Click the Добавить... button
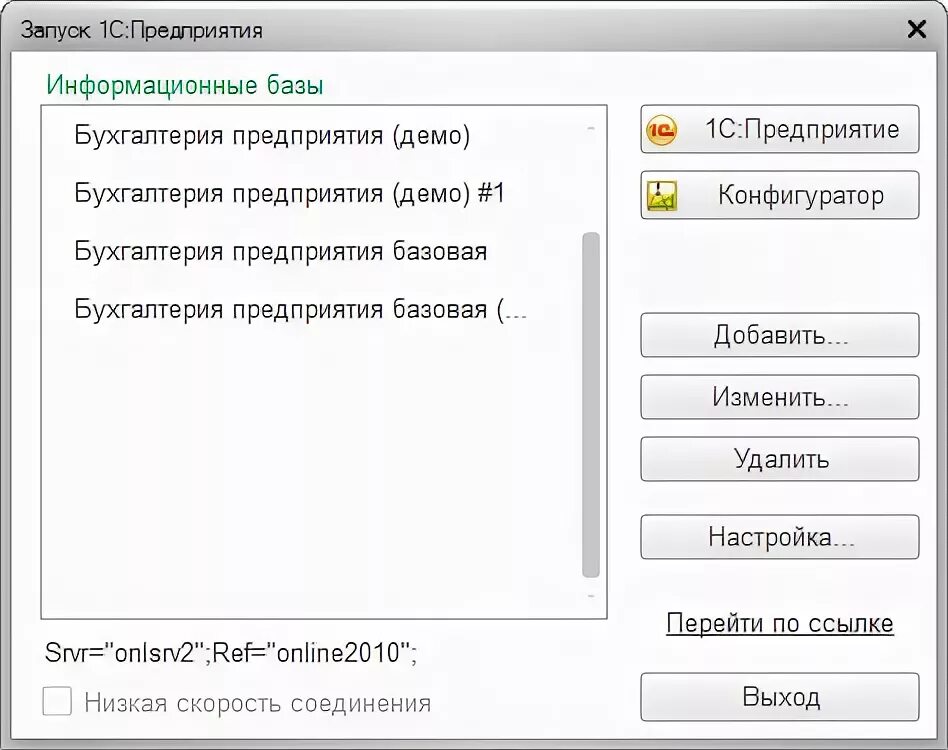 tap(779, 335)
